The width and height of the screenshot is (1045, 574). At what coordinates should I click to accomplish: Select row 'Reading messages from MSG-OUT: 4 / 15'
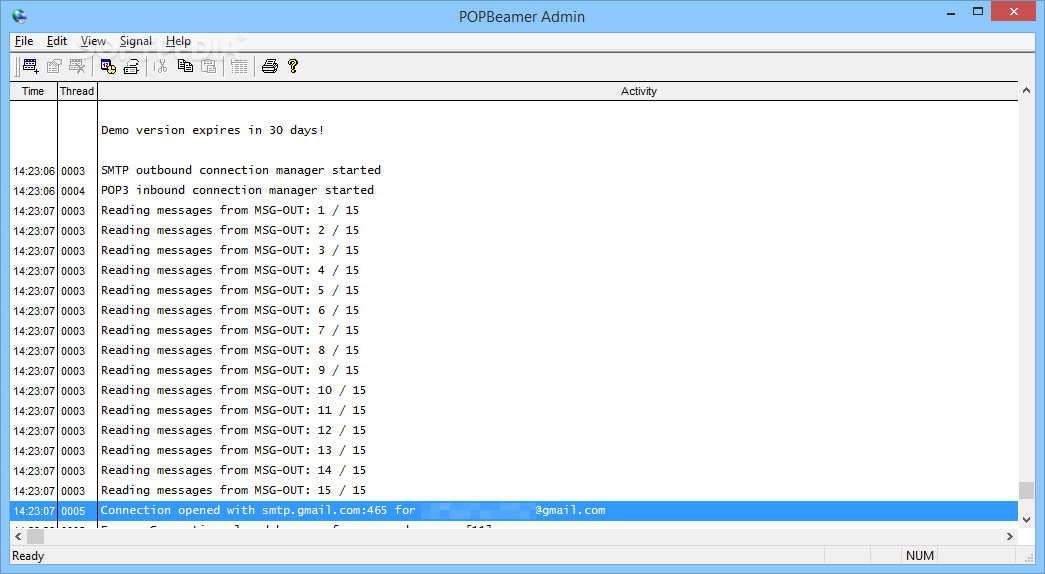(514, 271)
